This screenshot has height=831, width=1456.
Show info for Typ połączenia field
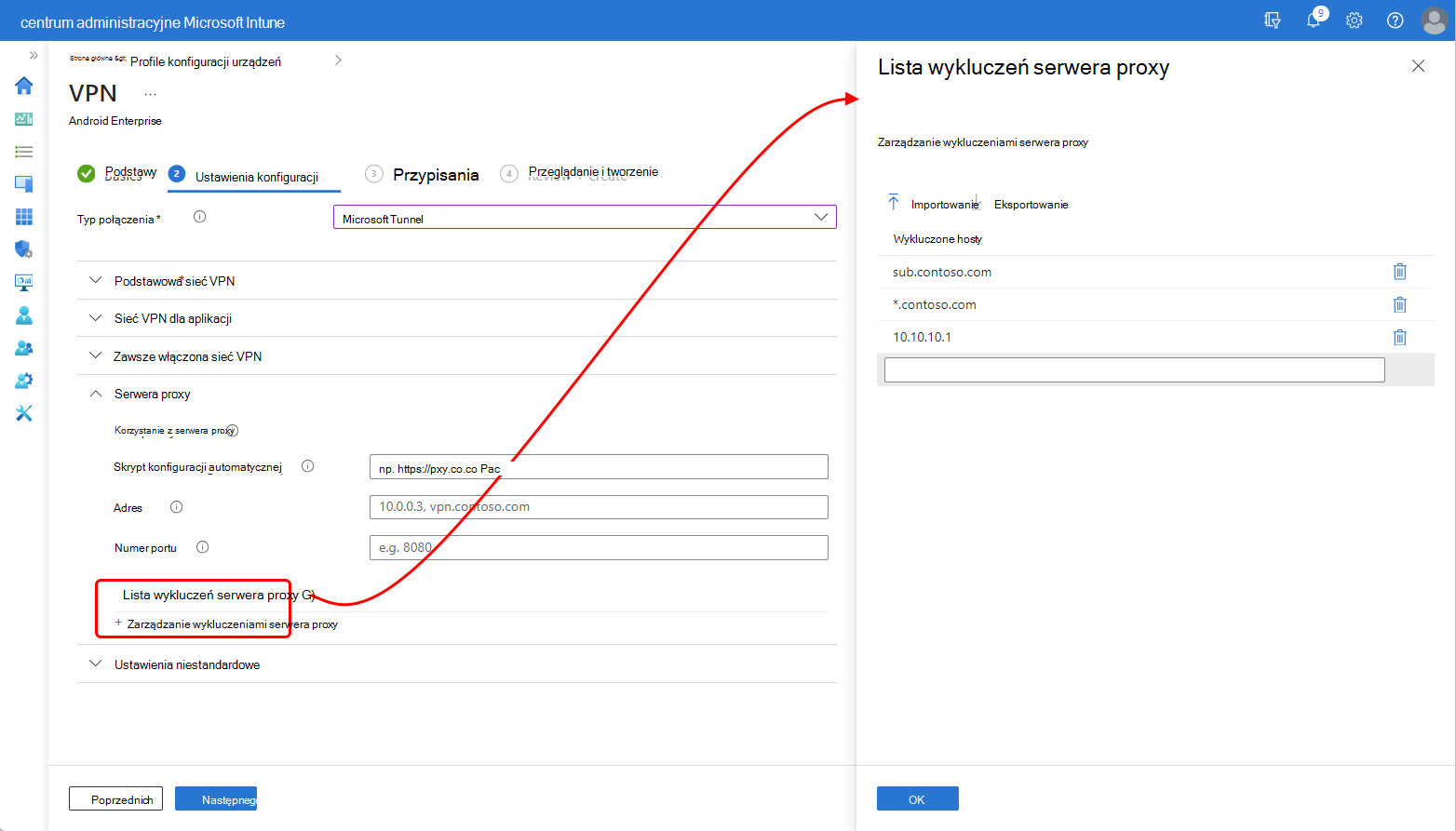[x=199, y=217]
